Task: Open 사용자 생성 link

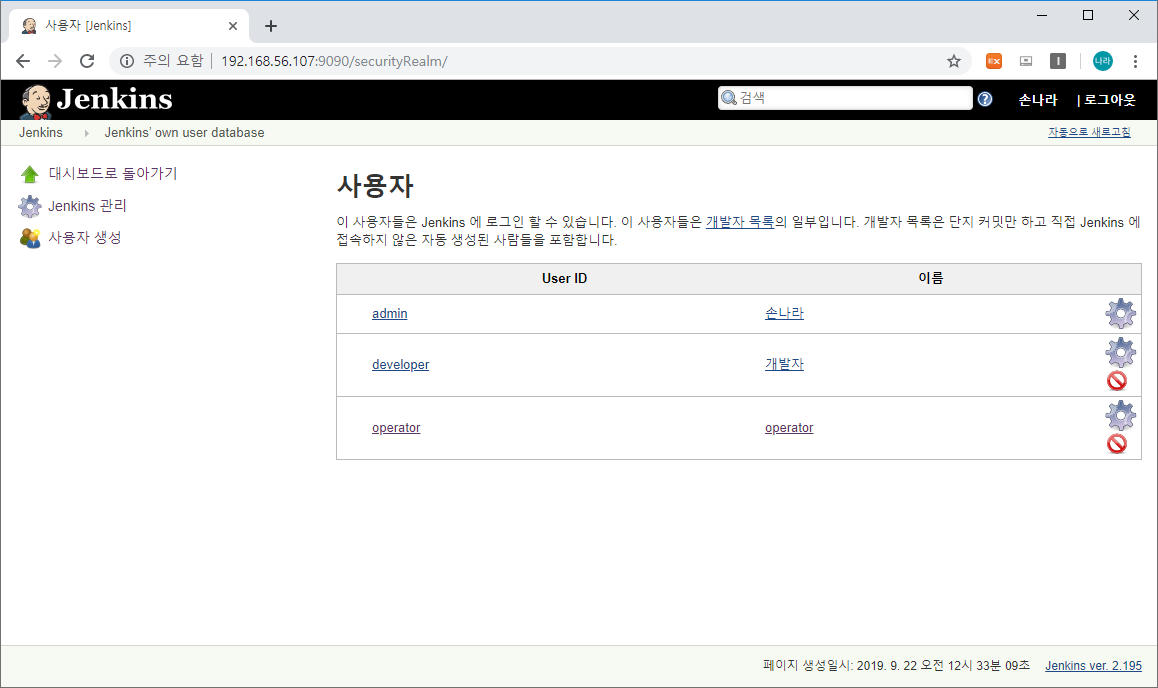Action: [x=85, y=238]
